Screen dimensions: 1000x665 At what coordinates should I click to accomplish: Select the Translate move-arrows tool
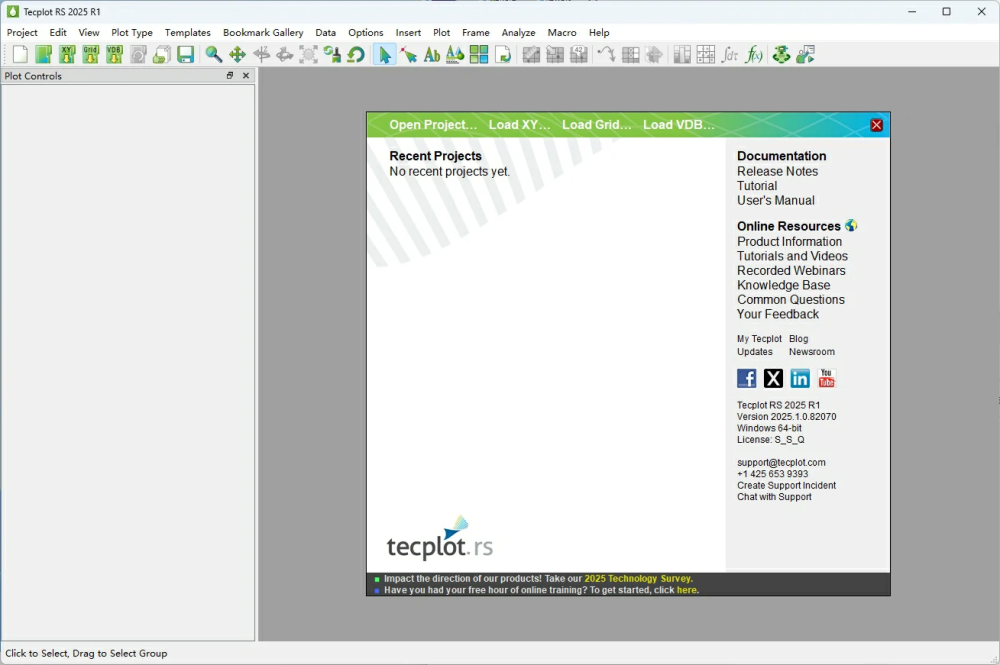click(237, 55)
